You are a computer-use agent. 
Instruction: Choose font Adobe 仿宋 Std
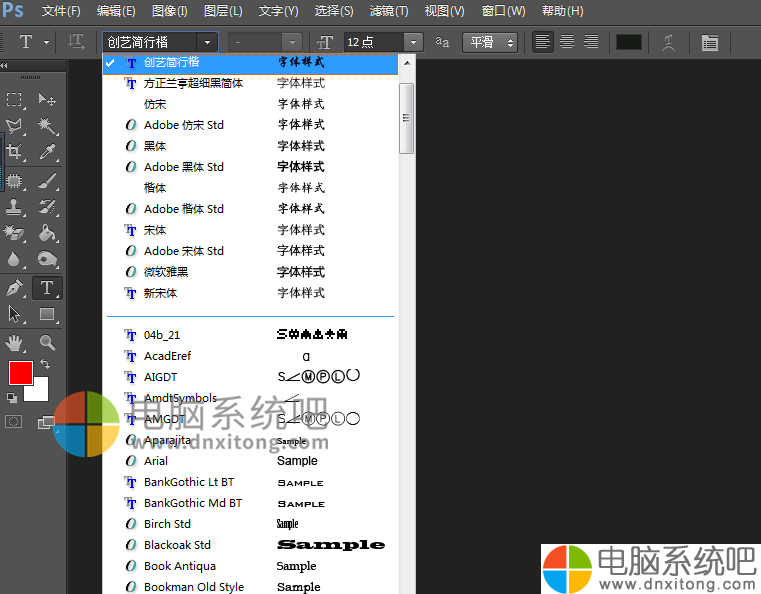coord(250,125)
